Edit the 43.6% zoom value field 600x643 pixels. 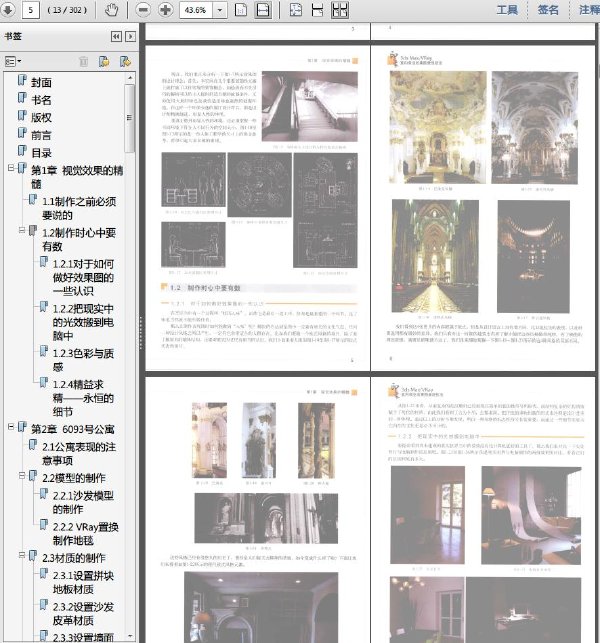coord(196,10)
